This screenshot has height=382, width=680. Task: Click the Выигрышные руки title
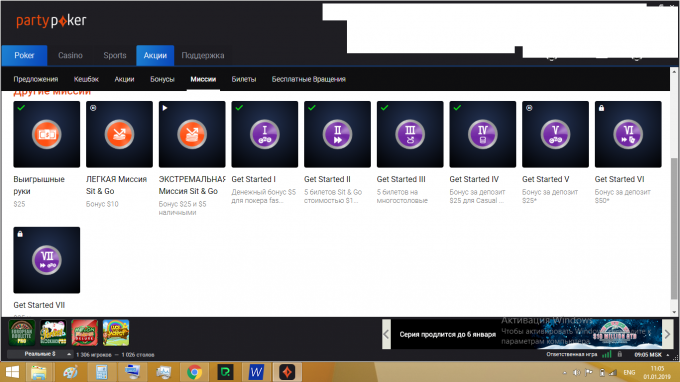coord(39,185)
